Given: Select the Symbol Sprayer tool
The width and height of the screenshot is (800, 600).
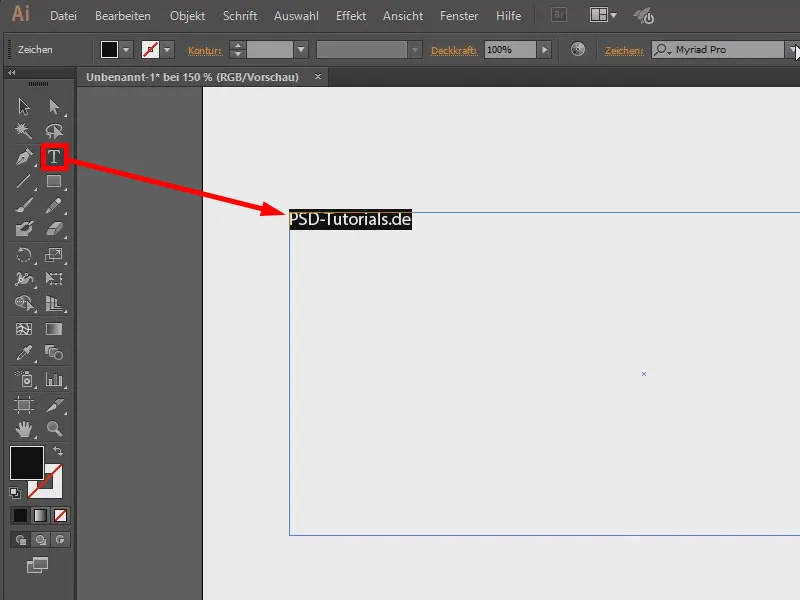Looking at the screenshot, I should pos(23,379).
